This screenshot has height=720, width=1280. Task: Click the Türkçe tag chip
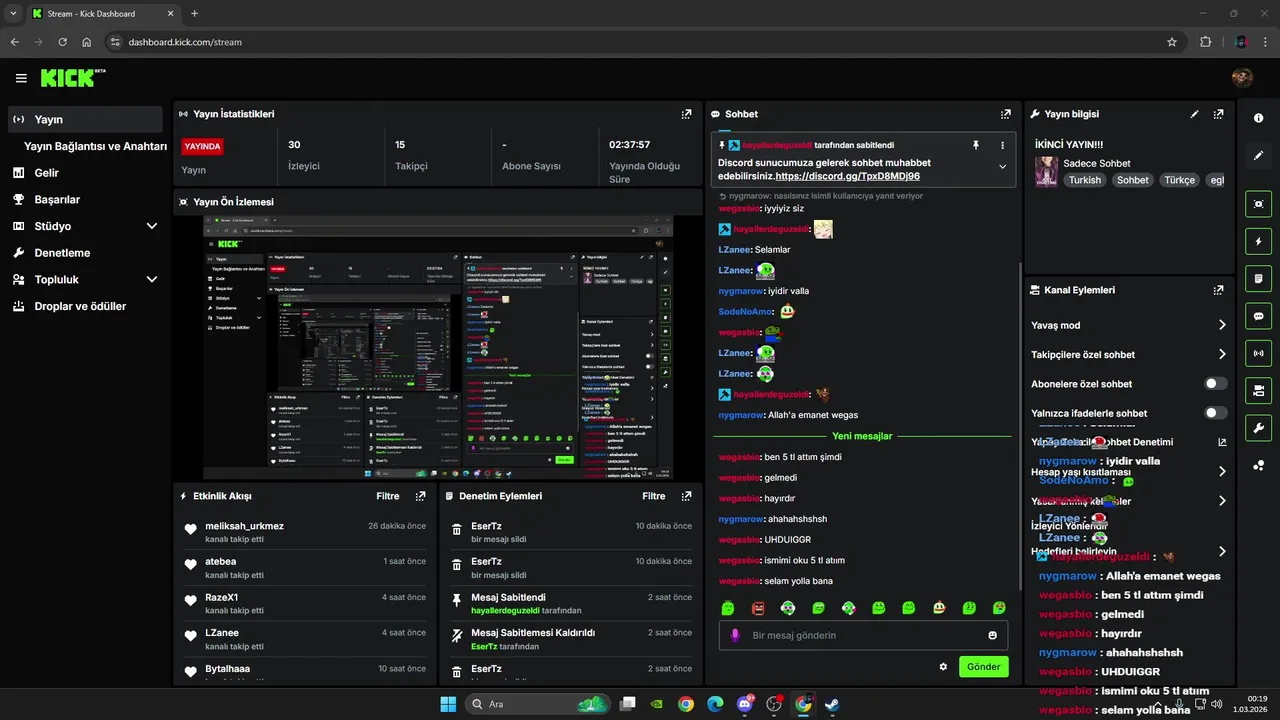(1179, 180)
